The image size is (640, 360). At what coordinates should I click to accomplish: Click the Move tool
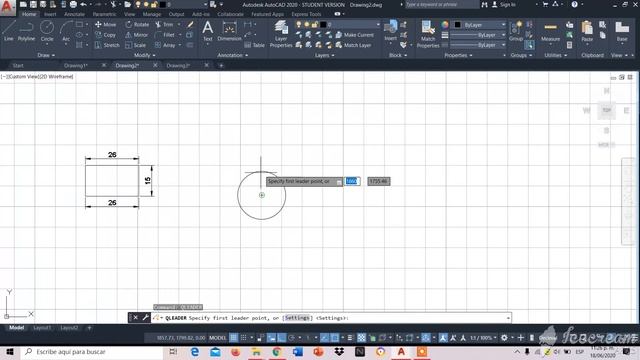(105, 24)
